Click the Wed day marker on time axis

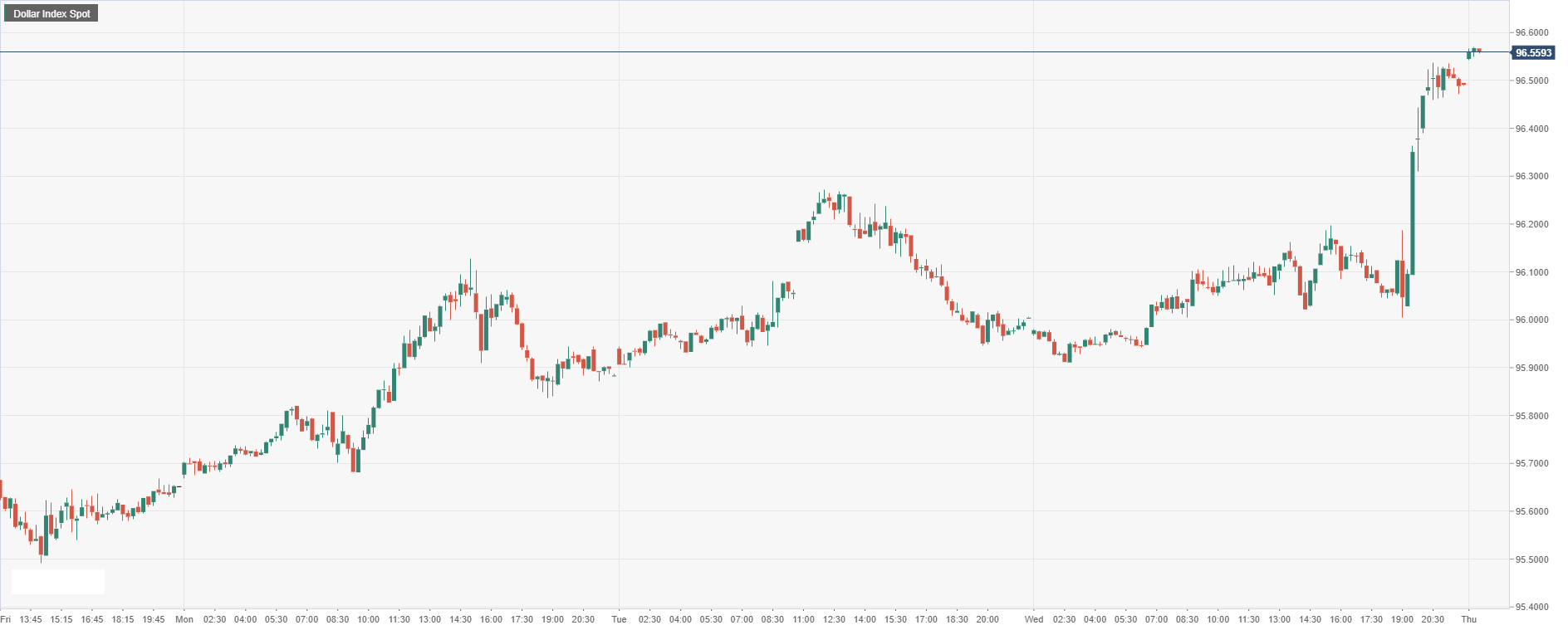(1033, 619)
